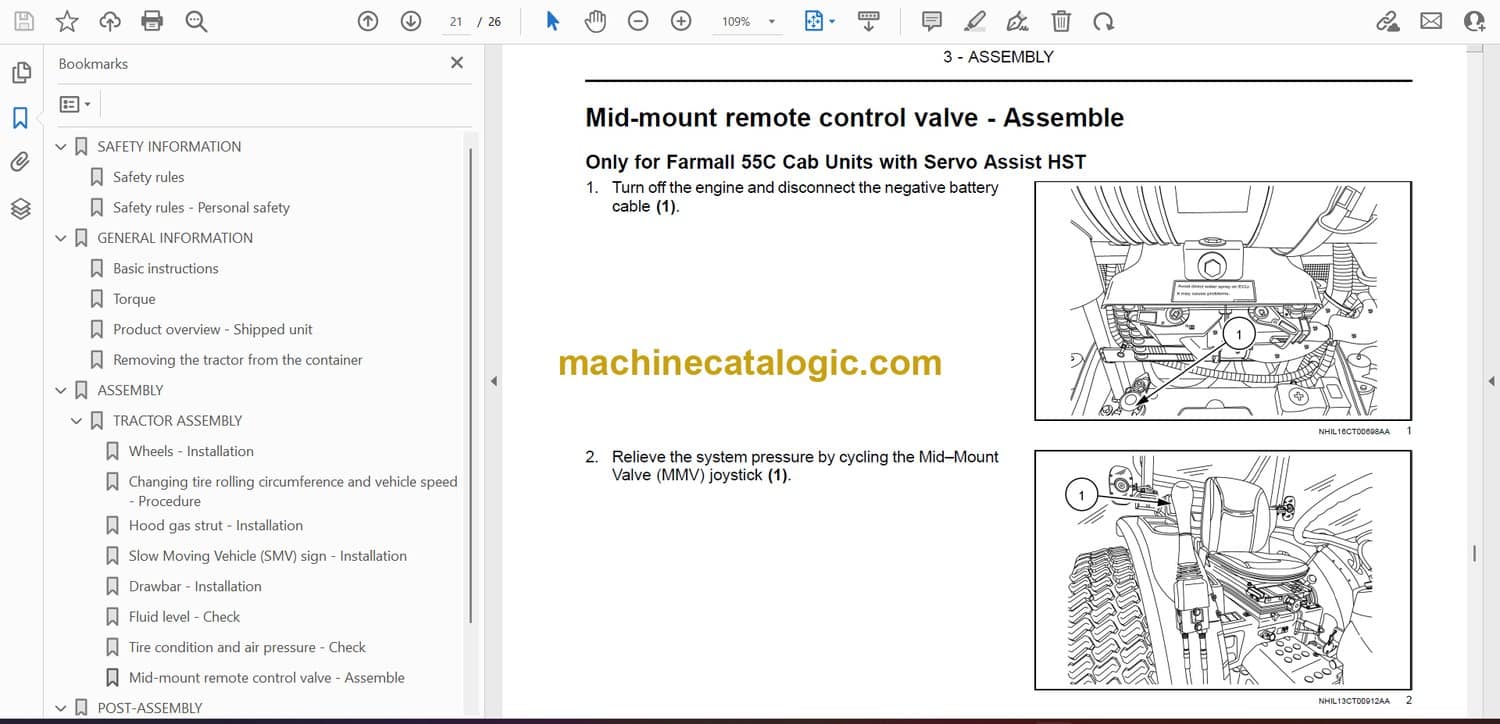Expand the right tools pane arrow
Image resolution: width=1500 pixels, height=724 pixels.
pos(1491,381)
